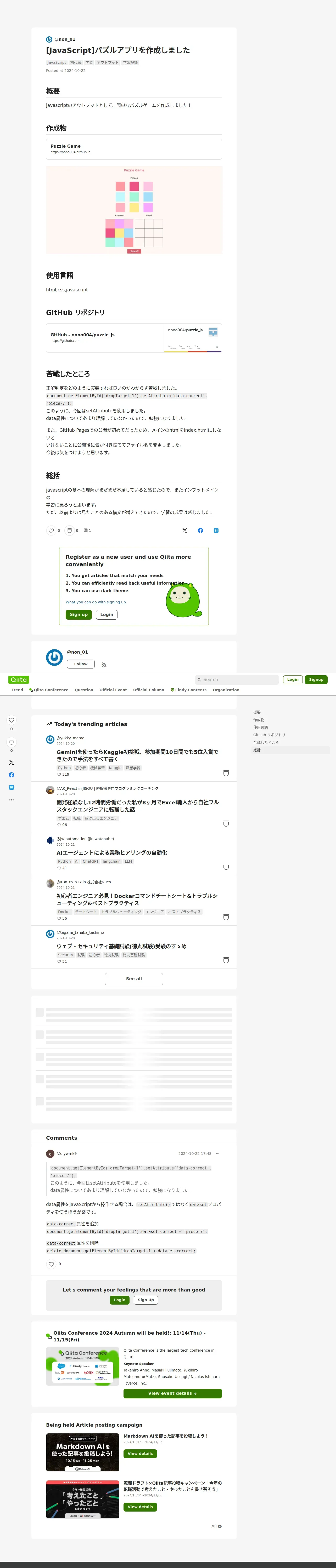
Task: Open commenter @diywmk9 profile
Action: (x=66, y=1154)
